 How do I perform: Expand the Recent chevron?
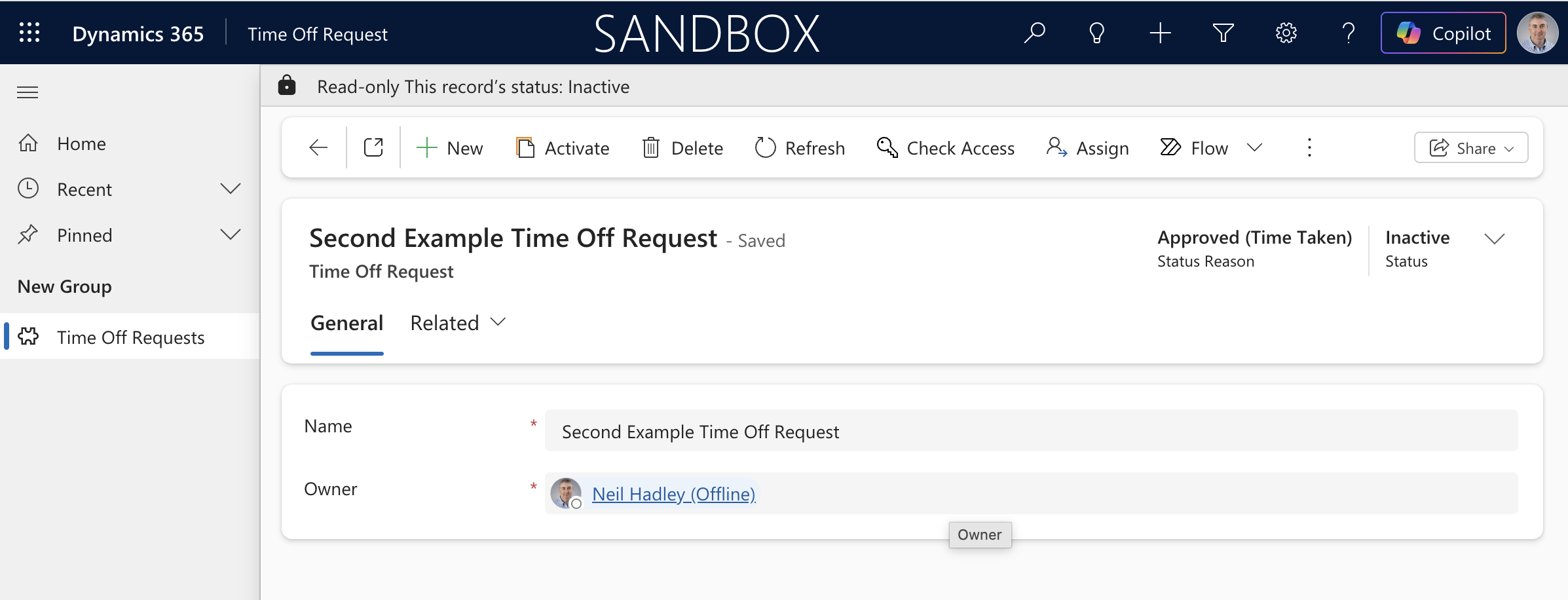(x=230, y=189)
